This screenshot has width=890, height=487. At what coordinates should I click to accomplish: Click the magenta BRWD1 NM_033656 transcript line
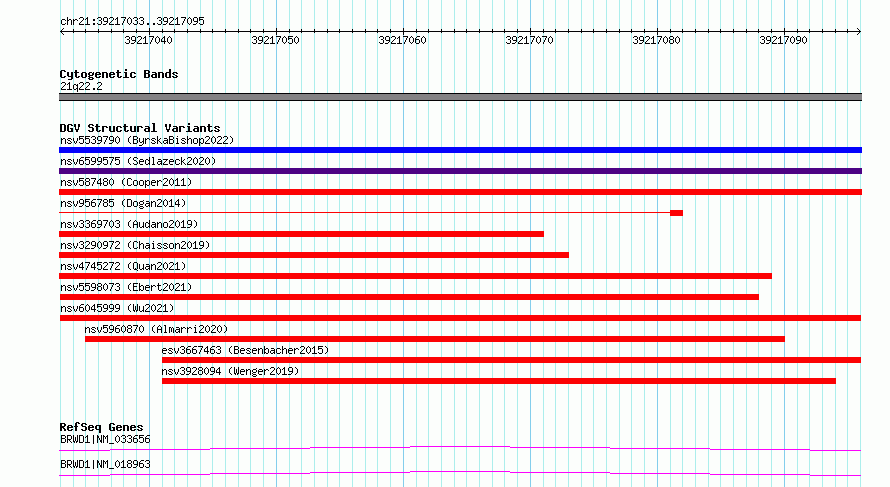460,448
